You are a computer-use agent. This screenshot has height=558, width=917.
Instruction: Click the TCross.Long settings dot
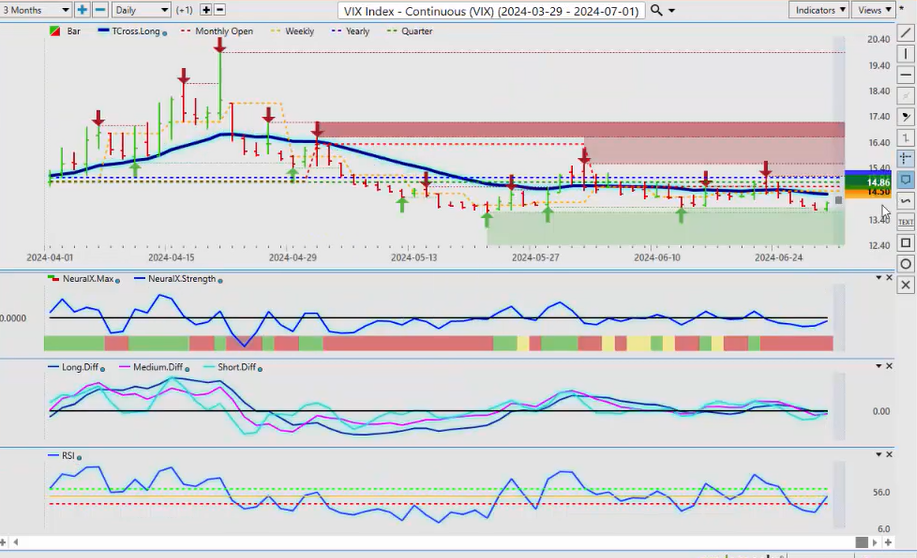click(x=164, y=33)
